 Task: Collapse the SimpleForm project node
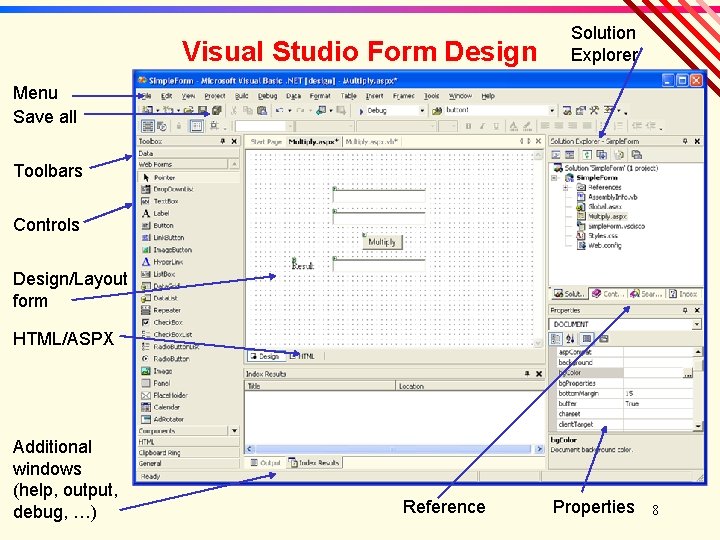[554, 178]
